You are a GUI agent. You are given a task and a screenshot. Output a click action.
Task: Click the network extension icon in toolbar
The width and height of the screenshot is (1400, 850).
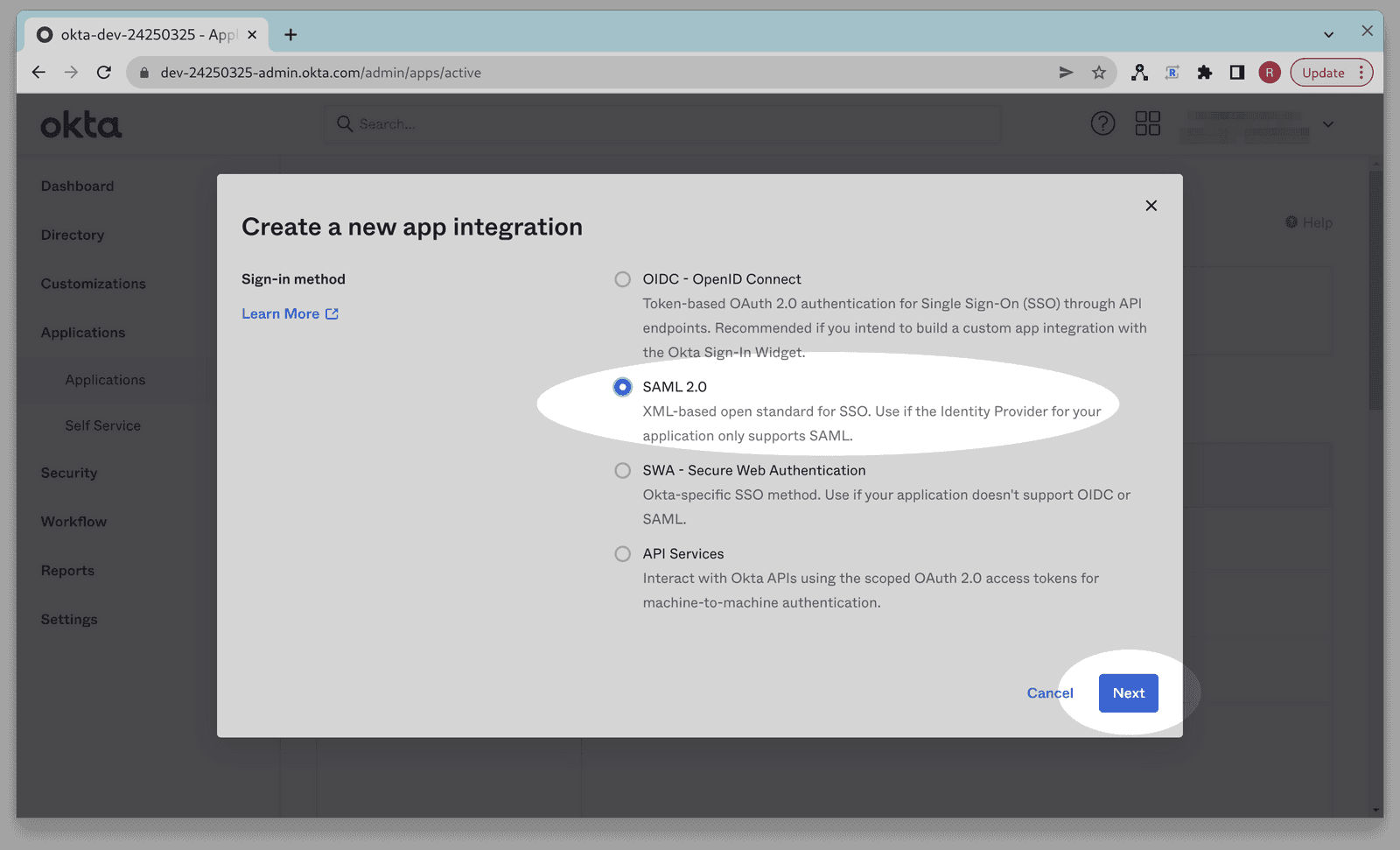click(x=1139, y=73)
